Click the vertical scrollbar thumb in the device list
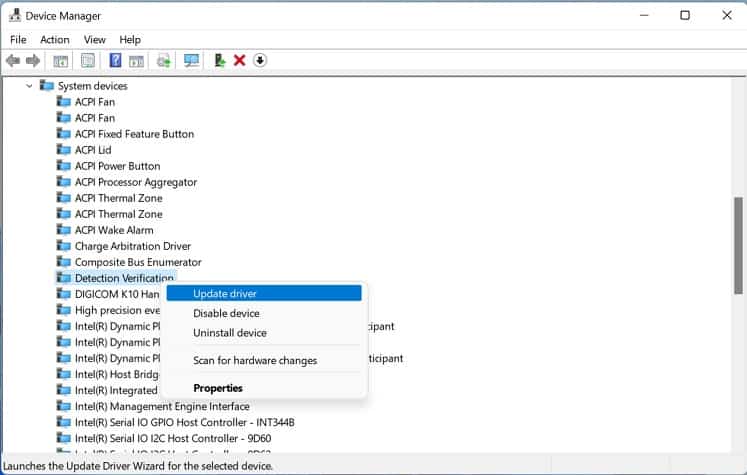747x475 pixels. pos(738,246)
